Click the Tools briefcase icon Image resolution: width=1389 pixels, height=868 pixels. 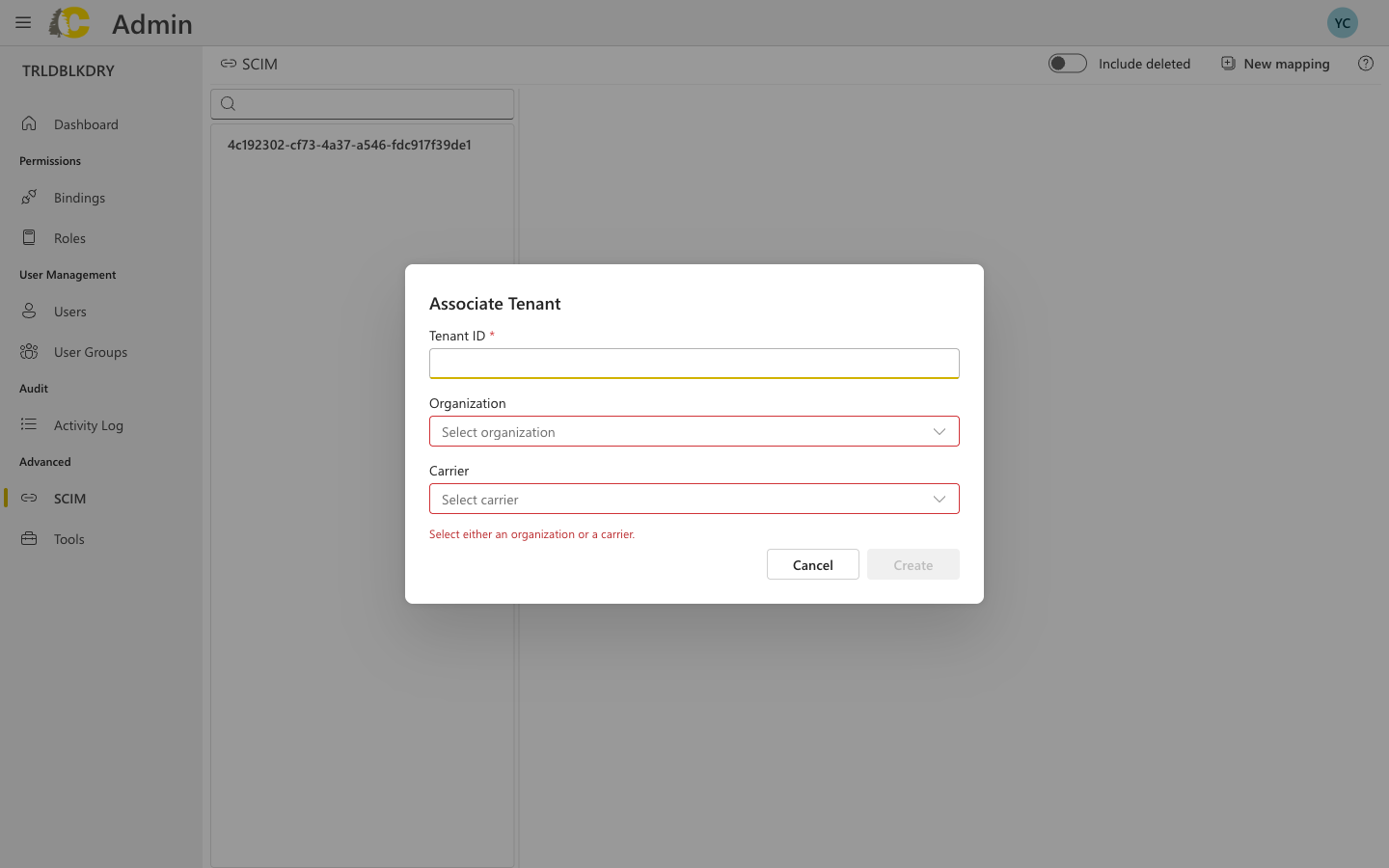coord(29,538)
